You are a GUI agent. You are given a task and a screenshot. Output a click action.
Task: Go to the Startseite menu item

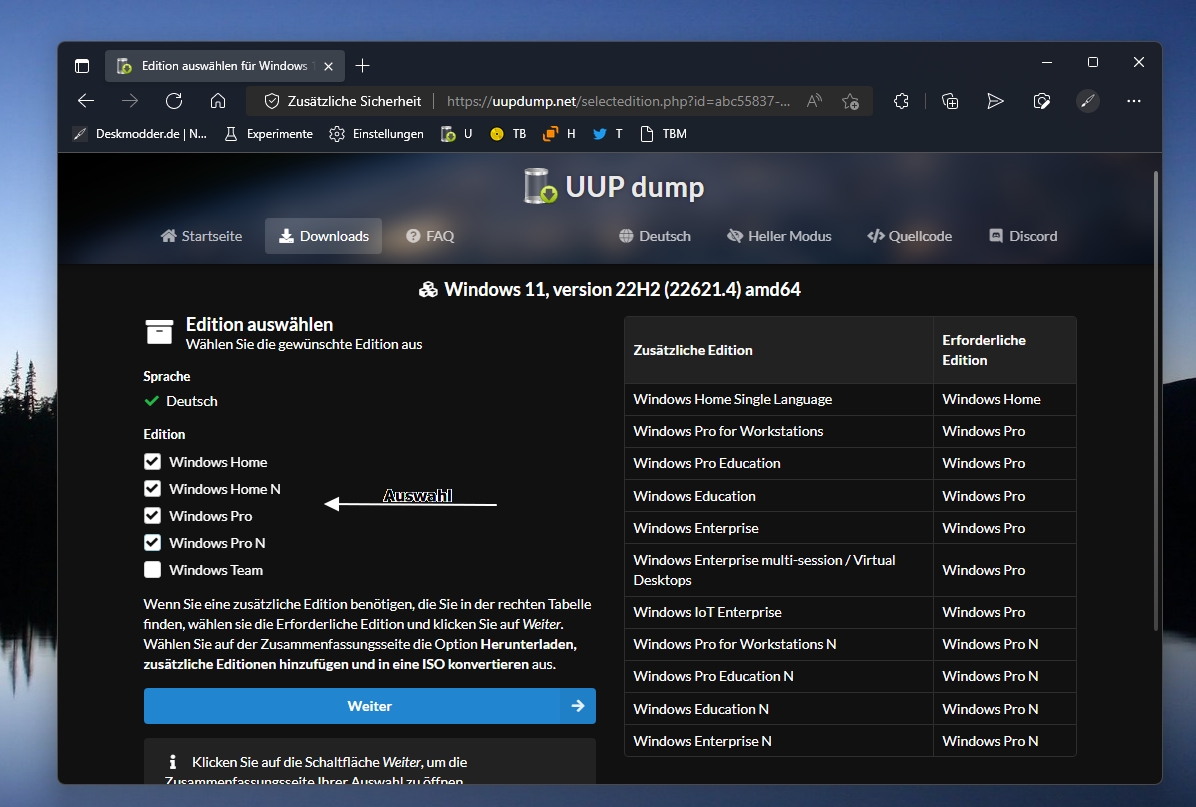201,236
